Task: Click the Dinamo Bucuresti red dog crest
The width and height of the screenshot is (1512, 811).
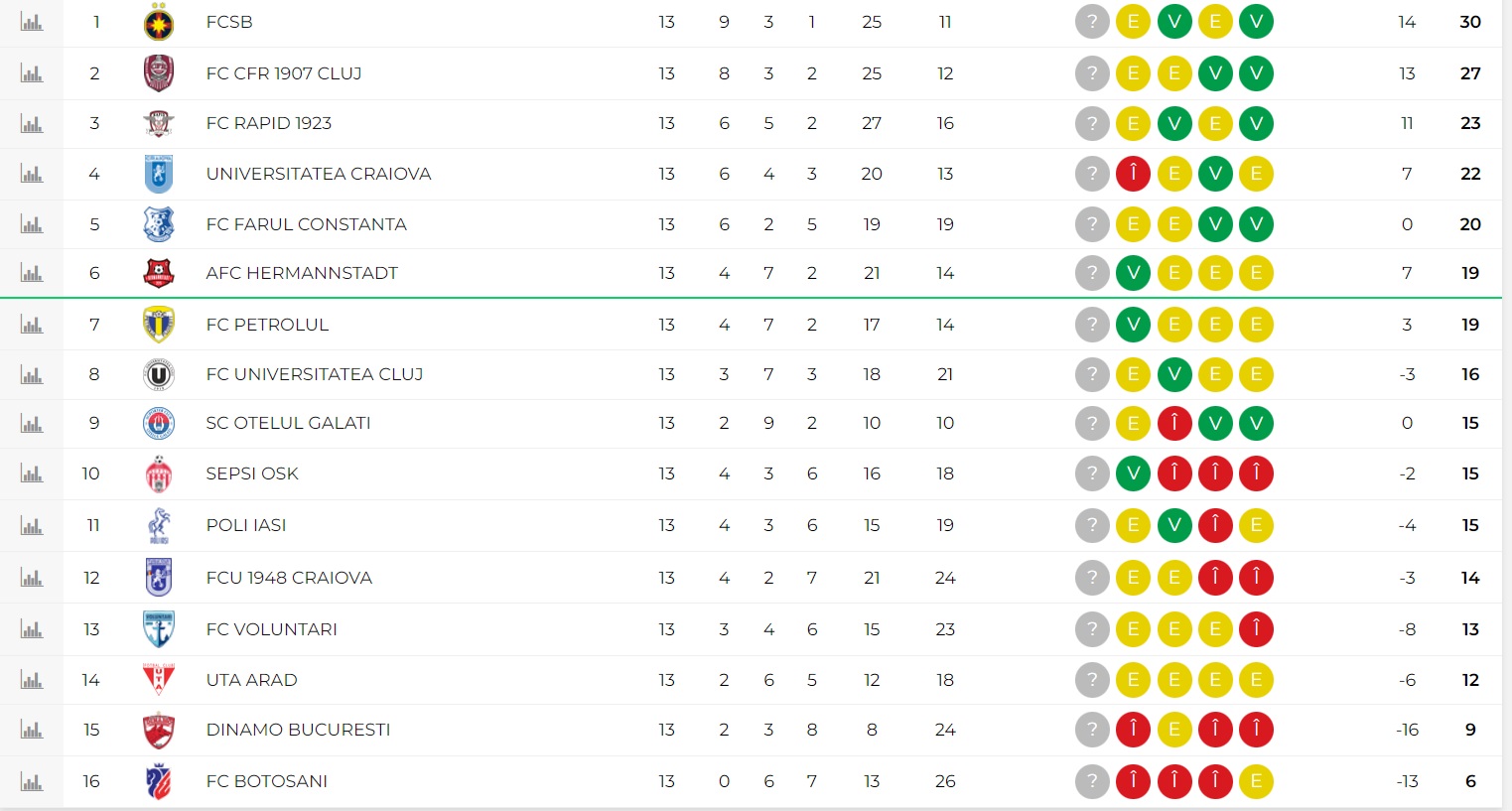Action: tap(159, 730)
